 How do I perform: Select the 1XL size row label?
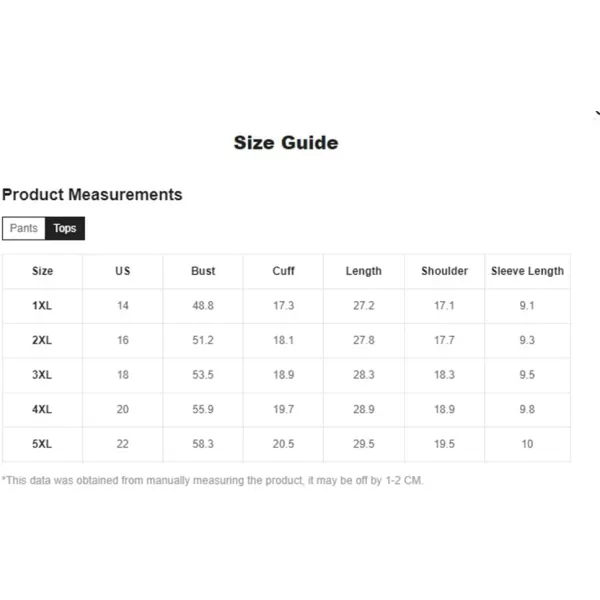coord(42,305)
